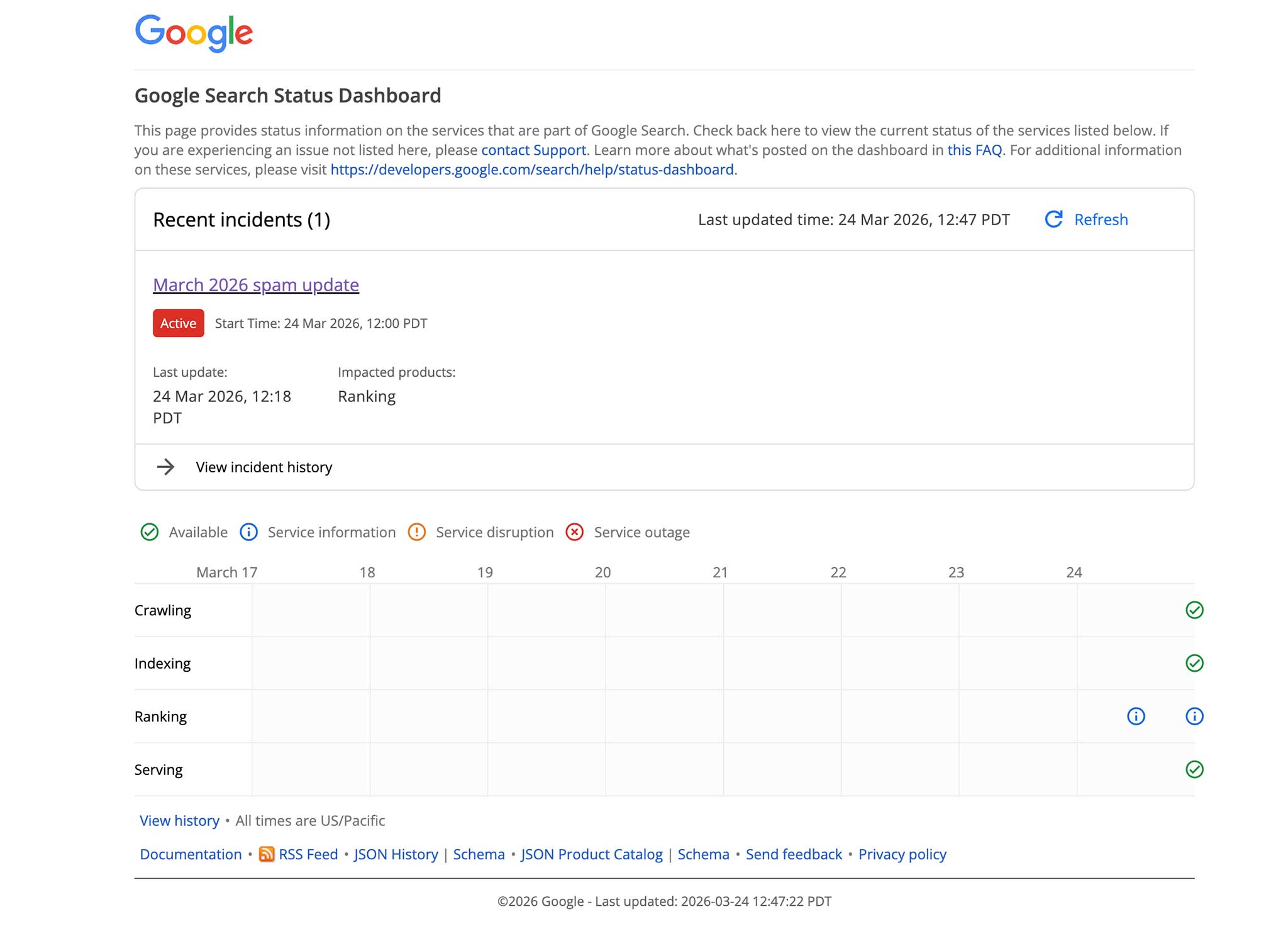Click the 'Last updated time: 24 Mar 2026, 12:47 PDT' text
The width and height of the screenshot is (1288, 951).
[853, 220]
